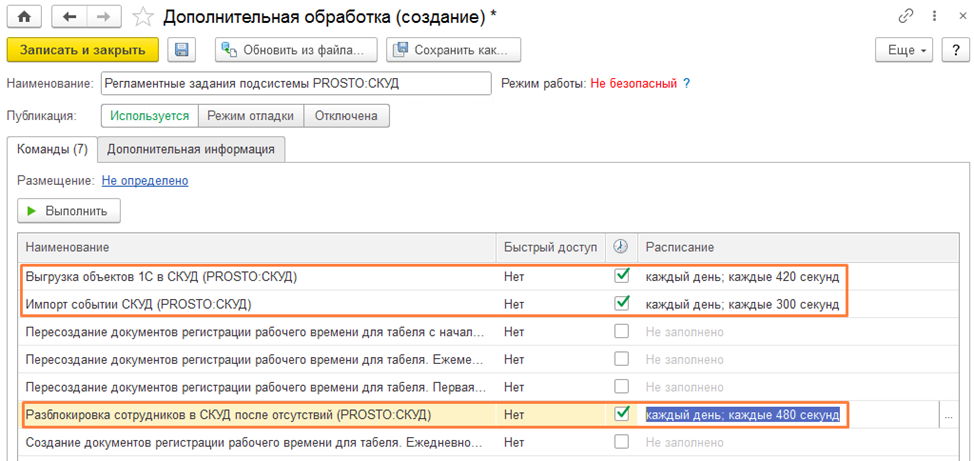
Task: Expand the Еще dropdown menu
Action: [903, 50]
